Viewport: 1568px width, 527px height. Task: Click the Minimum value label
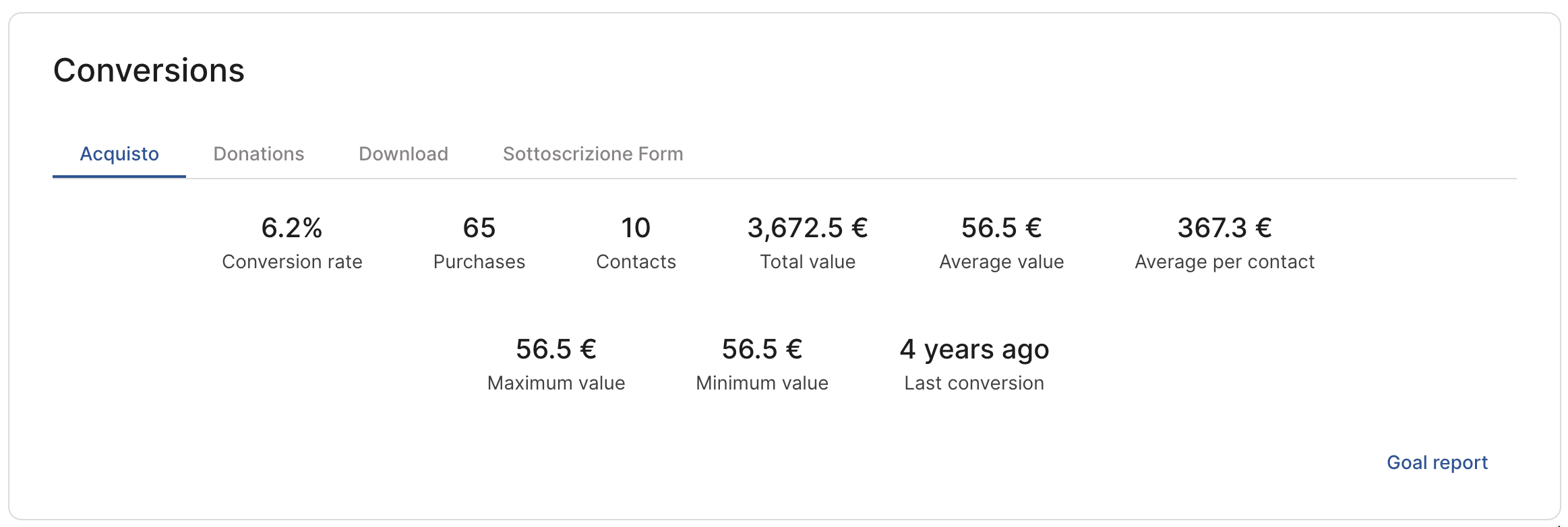point(762,383)
